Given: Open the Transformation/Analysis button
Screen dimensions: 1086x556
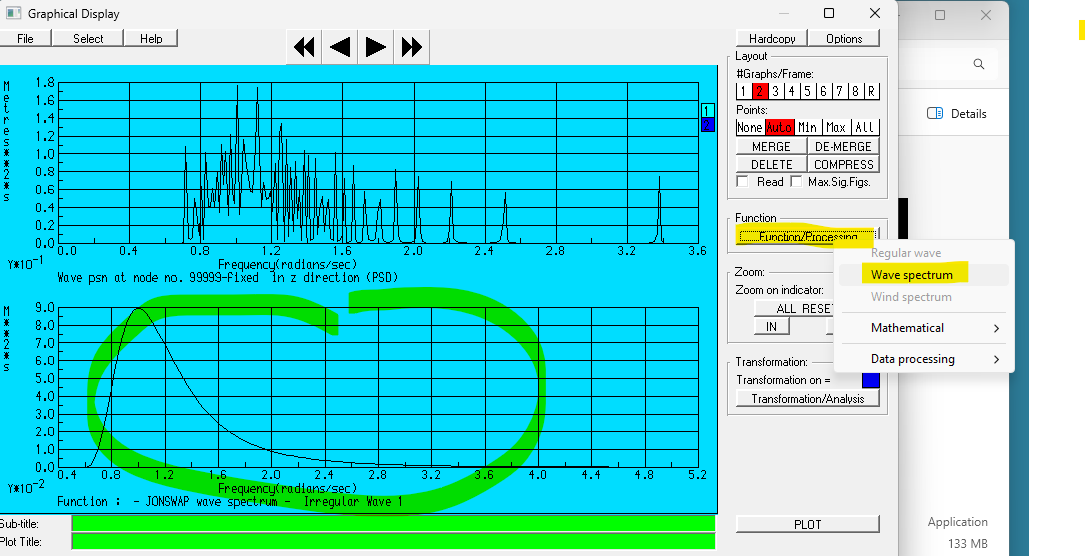Looking at the screenshot, I should (x=808, y=398).
